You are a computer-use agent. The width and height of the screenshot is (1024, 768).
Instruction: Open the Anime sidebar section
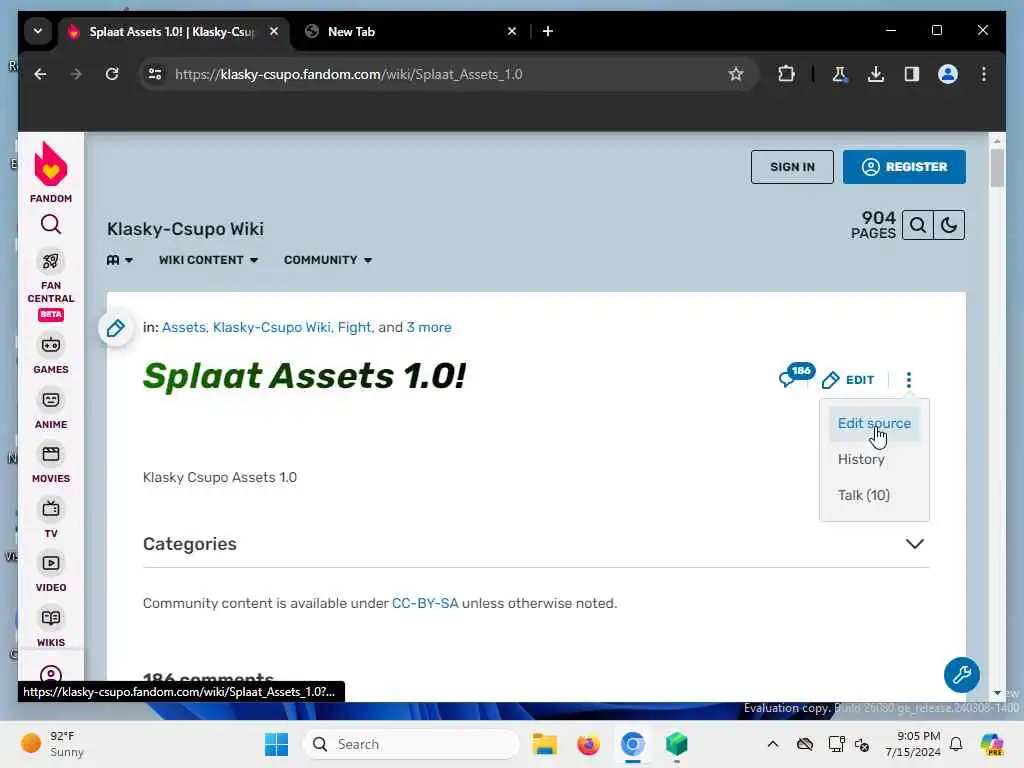(51, 409)
